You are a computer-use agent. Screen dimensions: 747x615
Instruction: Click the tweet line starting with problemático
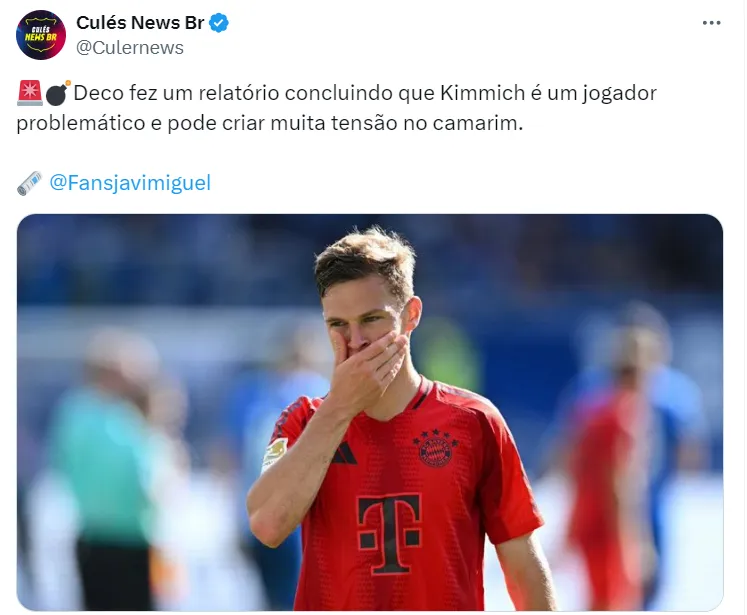click(x=270, y=123)
